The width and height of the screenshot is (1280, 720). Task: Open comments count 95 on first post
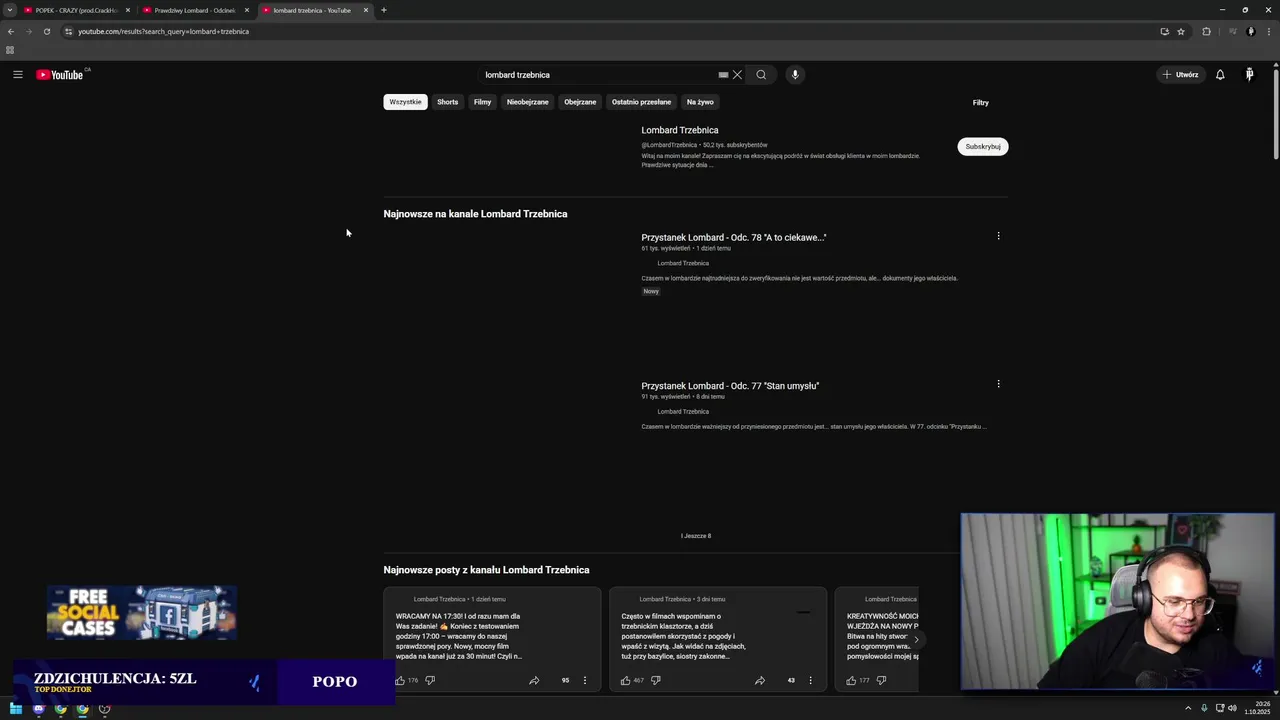coord(565,680)
